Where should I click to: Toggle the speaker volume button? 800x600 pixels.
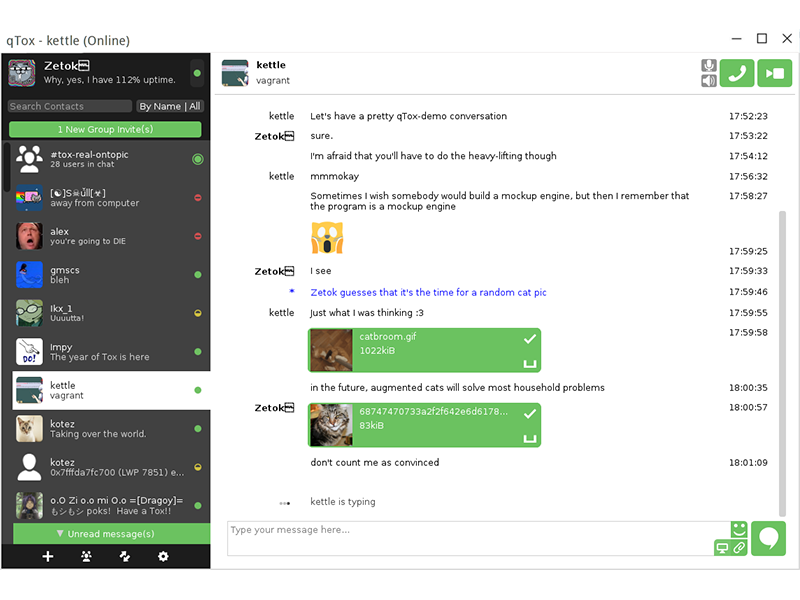709,81
